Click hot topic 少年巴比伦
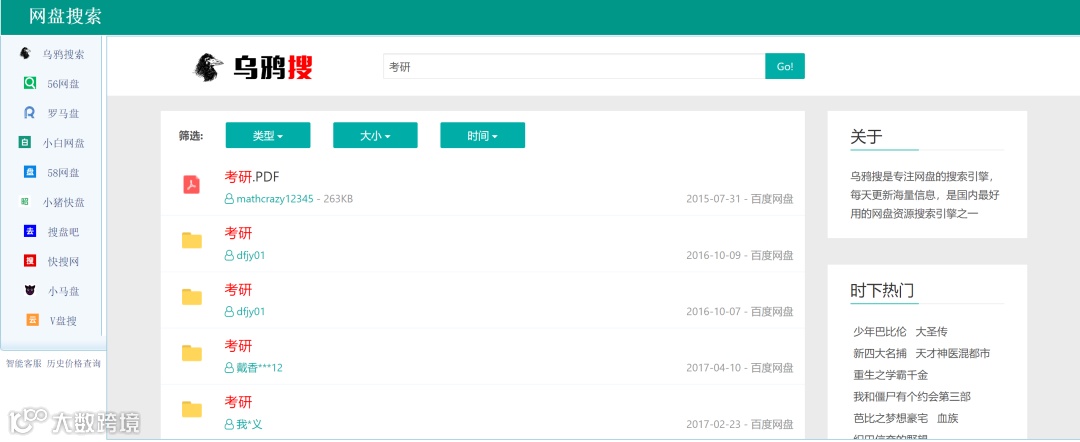 (x=880, y=332)
